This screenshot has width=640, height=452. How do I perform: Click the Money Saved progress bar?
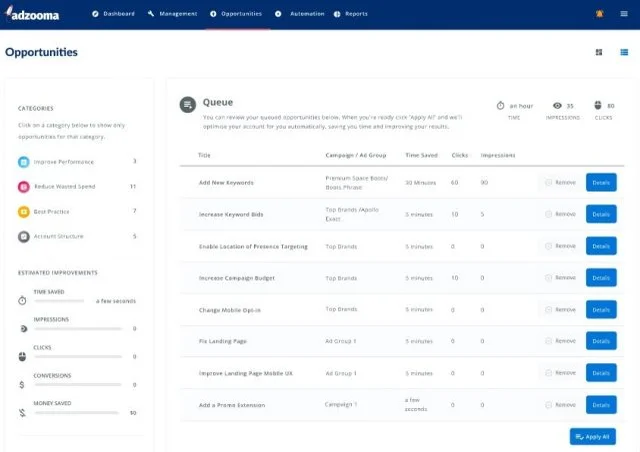pos(77,413)
